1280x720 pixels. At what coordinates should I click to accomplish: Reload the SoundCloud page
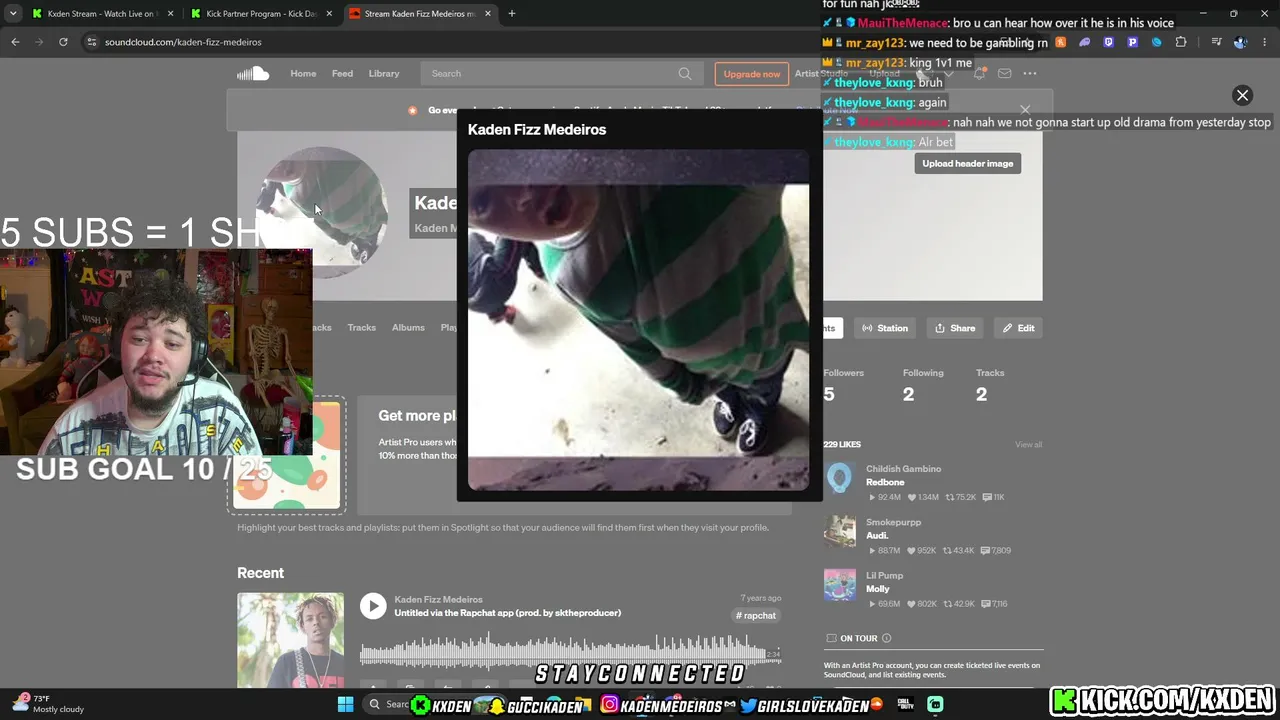[x=63, y=42]
